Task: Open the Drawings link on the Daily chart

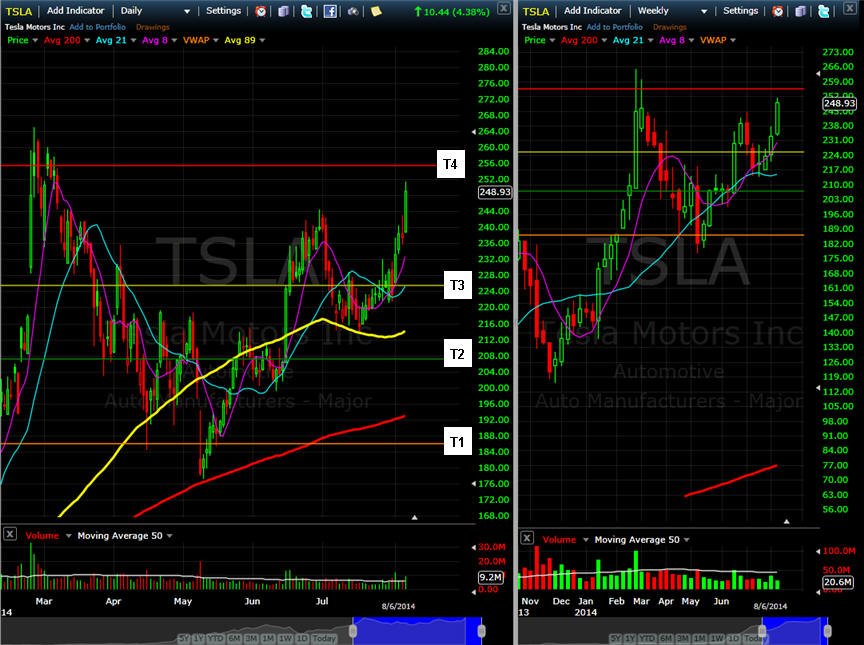Action: (x=153, y=27)
